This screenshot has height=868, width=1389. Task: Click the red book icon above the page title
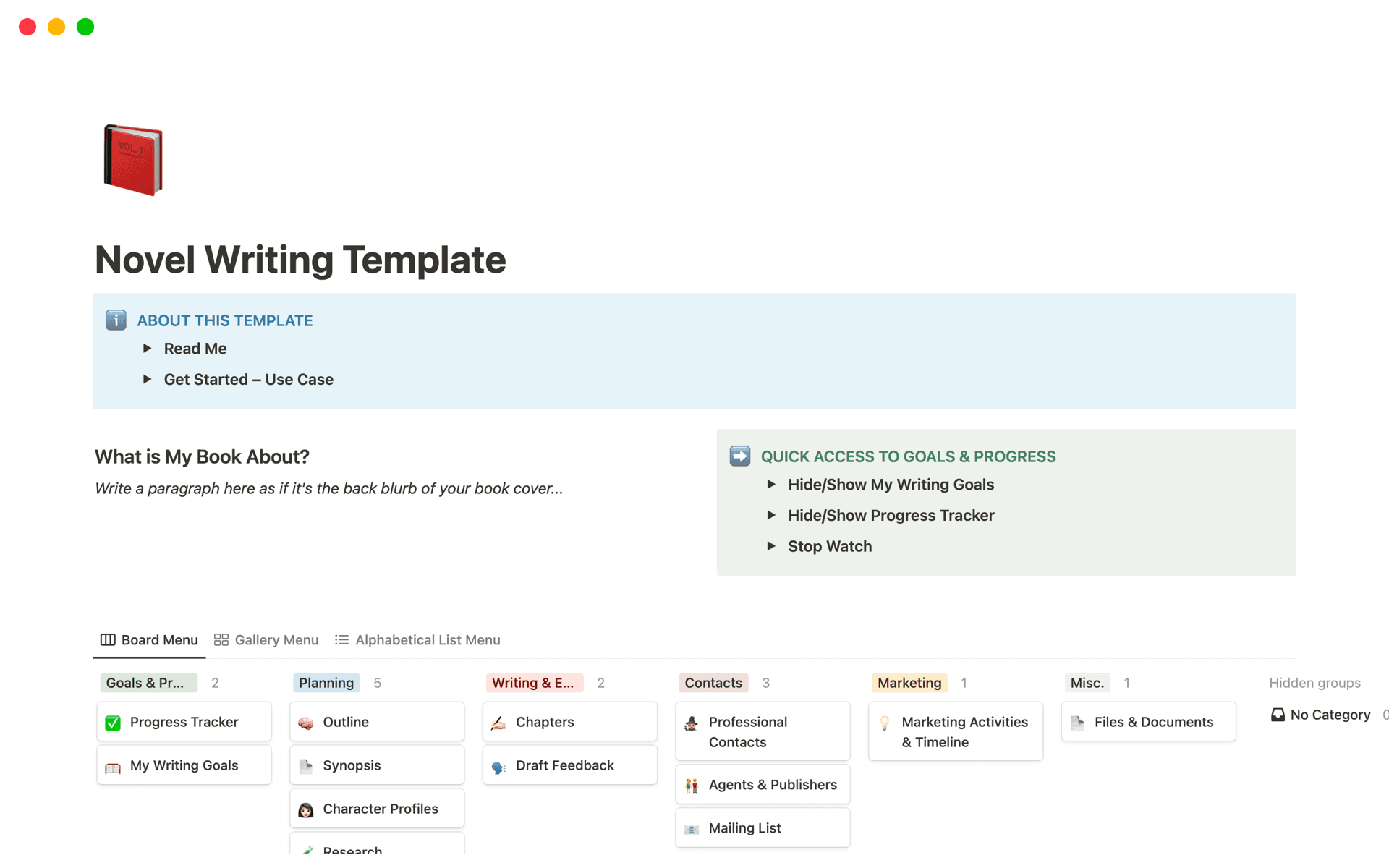[133, 160]
